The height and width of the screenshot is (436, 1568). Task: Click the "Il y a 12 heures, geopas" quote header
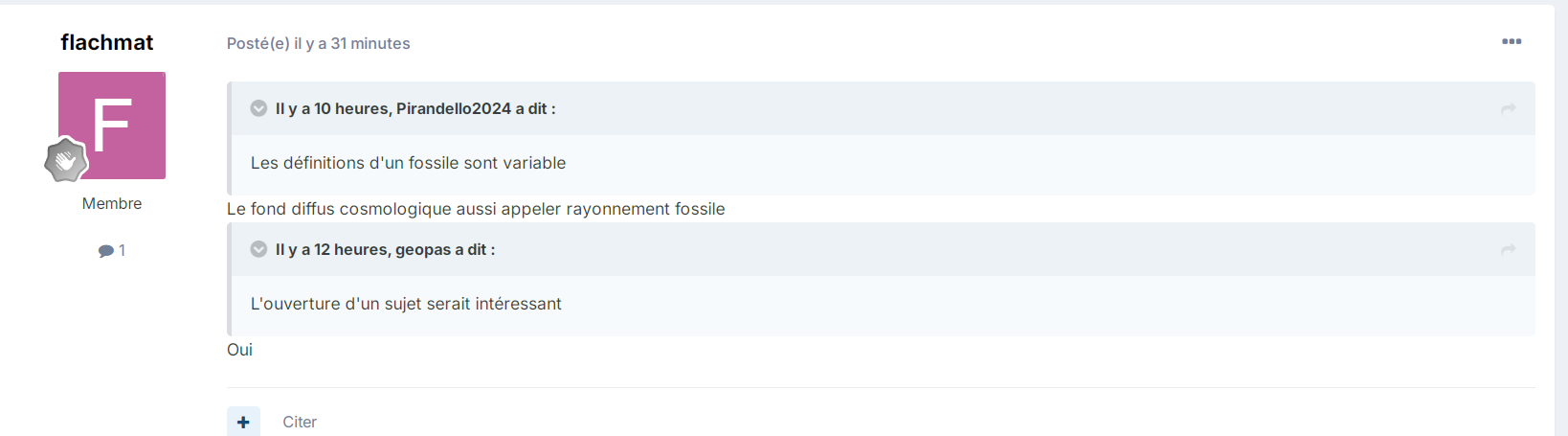385,250
